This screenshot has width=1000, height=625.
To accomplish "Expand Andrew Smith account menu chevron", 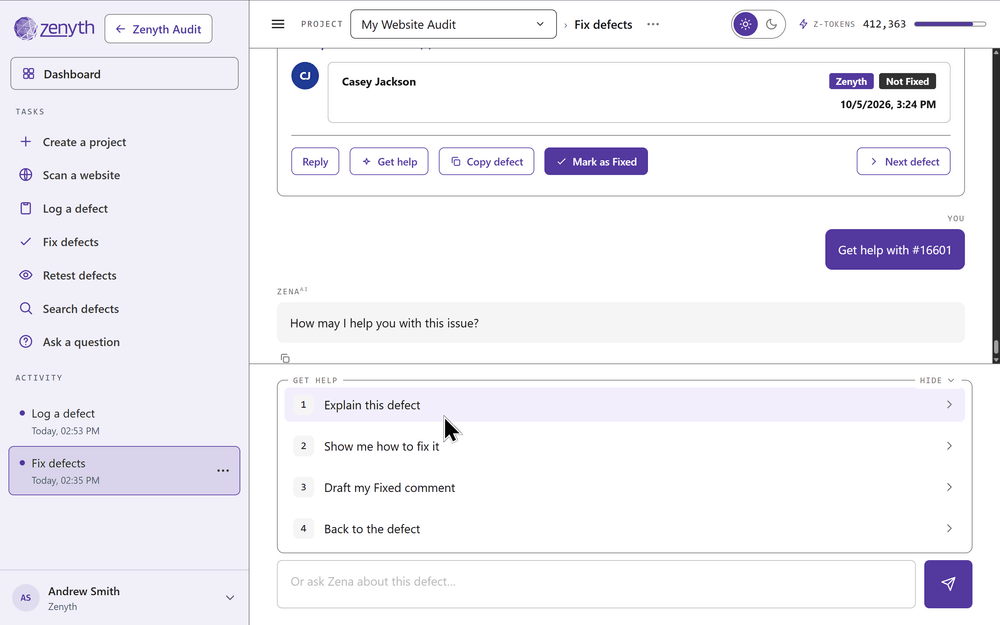I will (x=230, y=598).
